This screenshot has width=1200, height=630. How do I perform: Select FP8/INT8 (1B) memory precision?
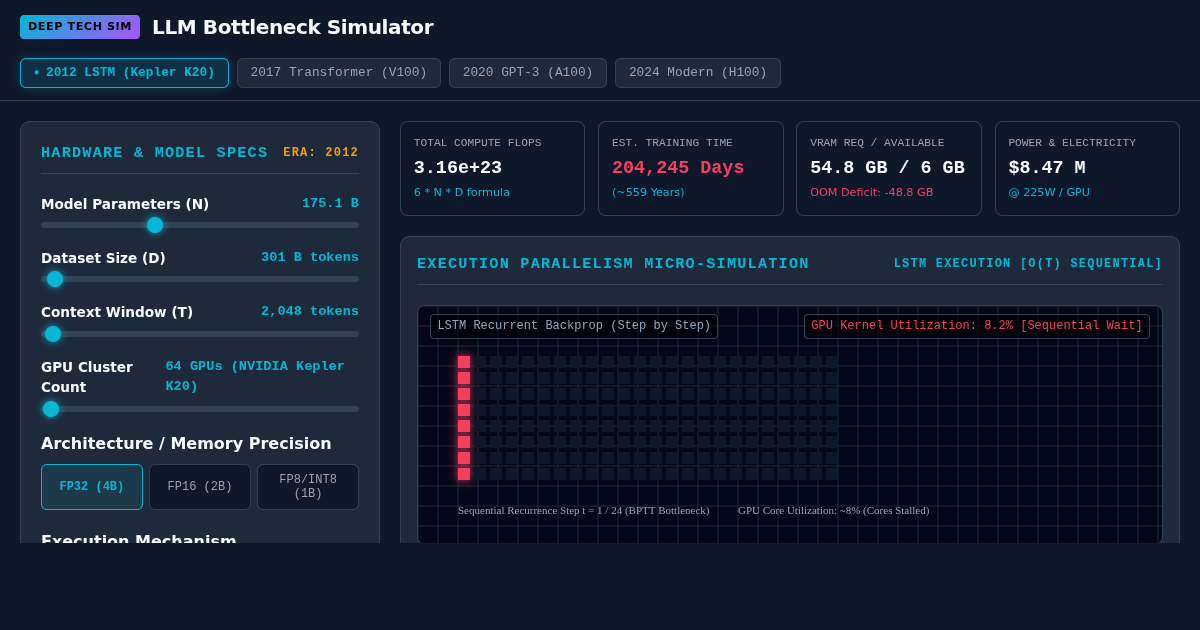click(x=308, y=487)
